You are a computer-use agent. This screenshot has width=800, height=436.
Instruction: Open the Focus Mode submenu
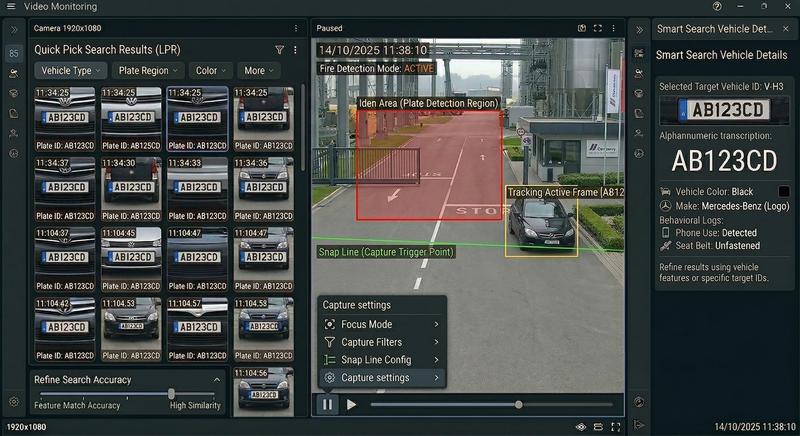pos(382,324)
